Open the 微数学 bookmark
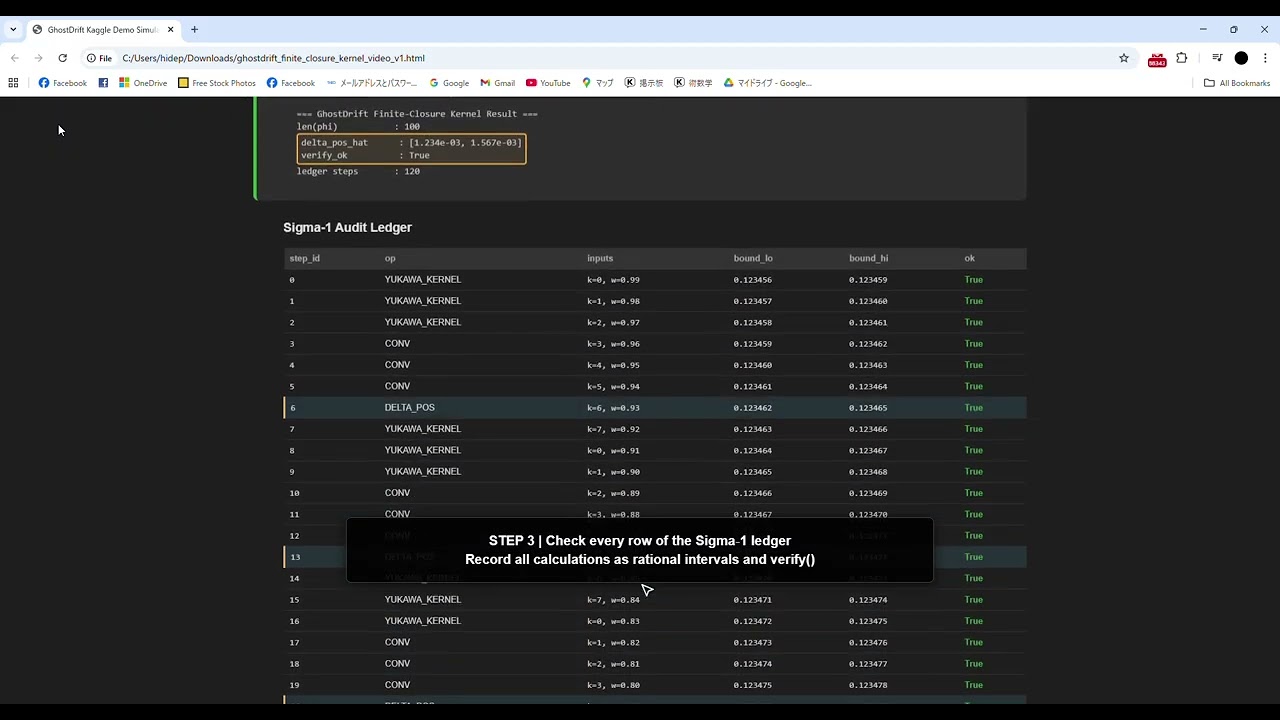 pyautogui.click(x=693, y=83)
